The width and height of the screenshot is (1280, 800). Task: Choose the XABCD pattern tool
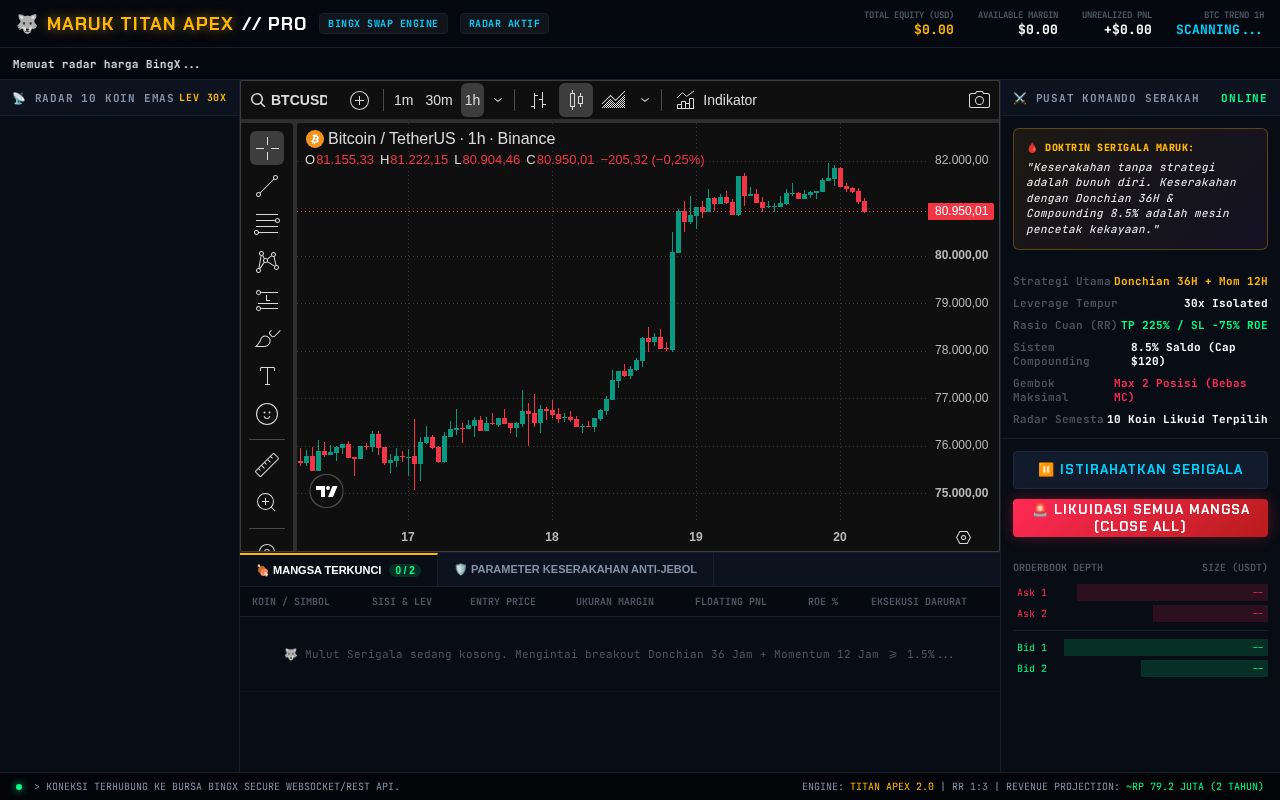[267, 262]
